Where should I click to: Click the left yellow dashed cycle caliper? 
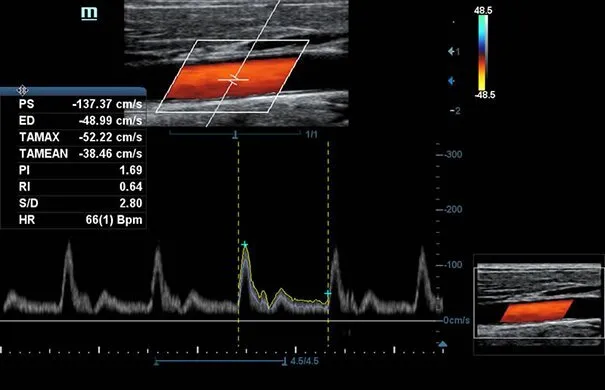pos(238,244)
